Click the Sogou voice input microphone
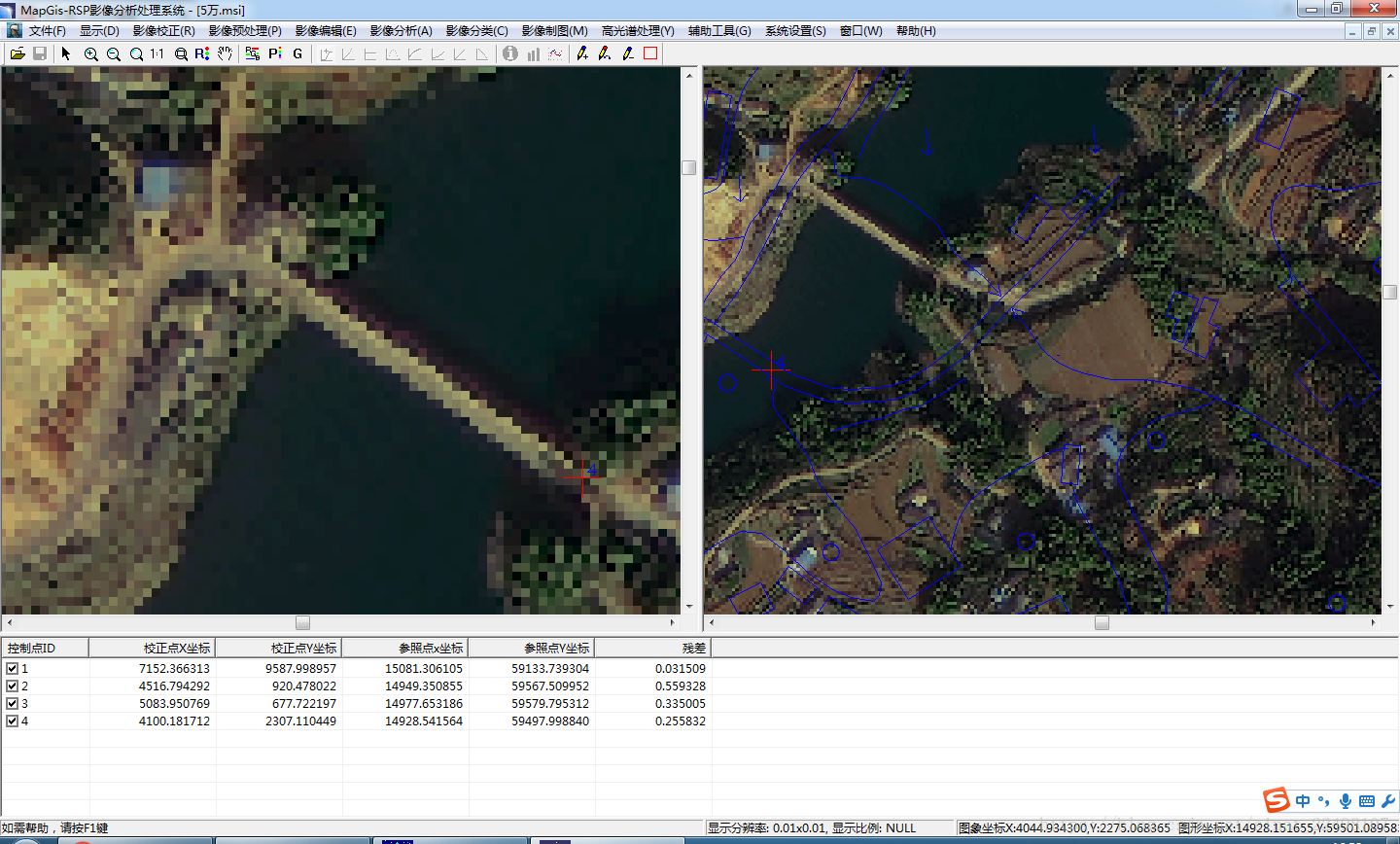Viewport: 1400px width, 844px height. (1346, 801)
